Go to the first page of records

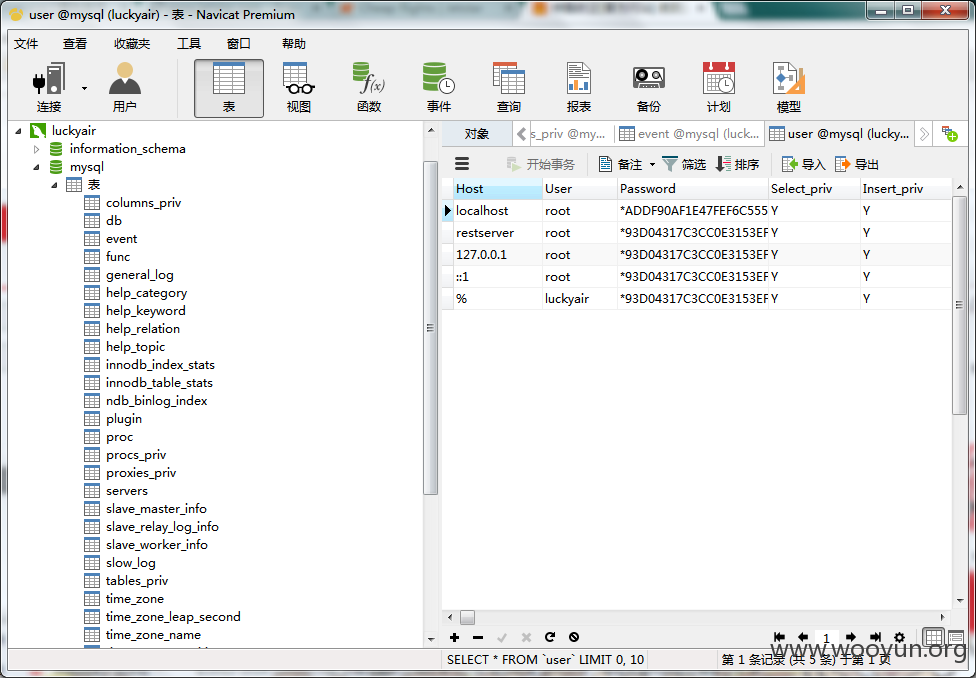pyautogui.click(x=779, y=637)
